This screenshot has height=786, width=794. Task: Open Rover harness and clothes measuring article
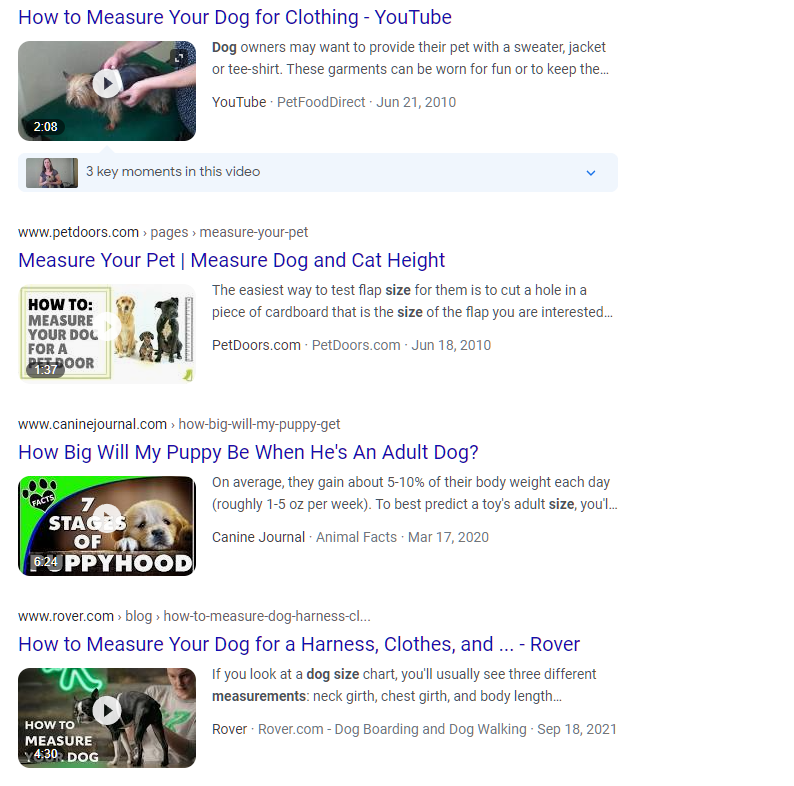pyautogui.click(x=299, y=644)
